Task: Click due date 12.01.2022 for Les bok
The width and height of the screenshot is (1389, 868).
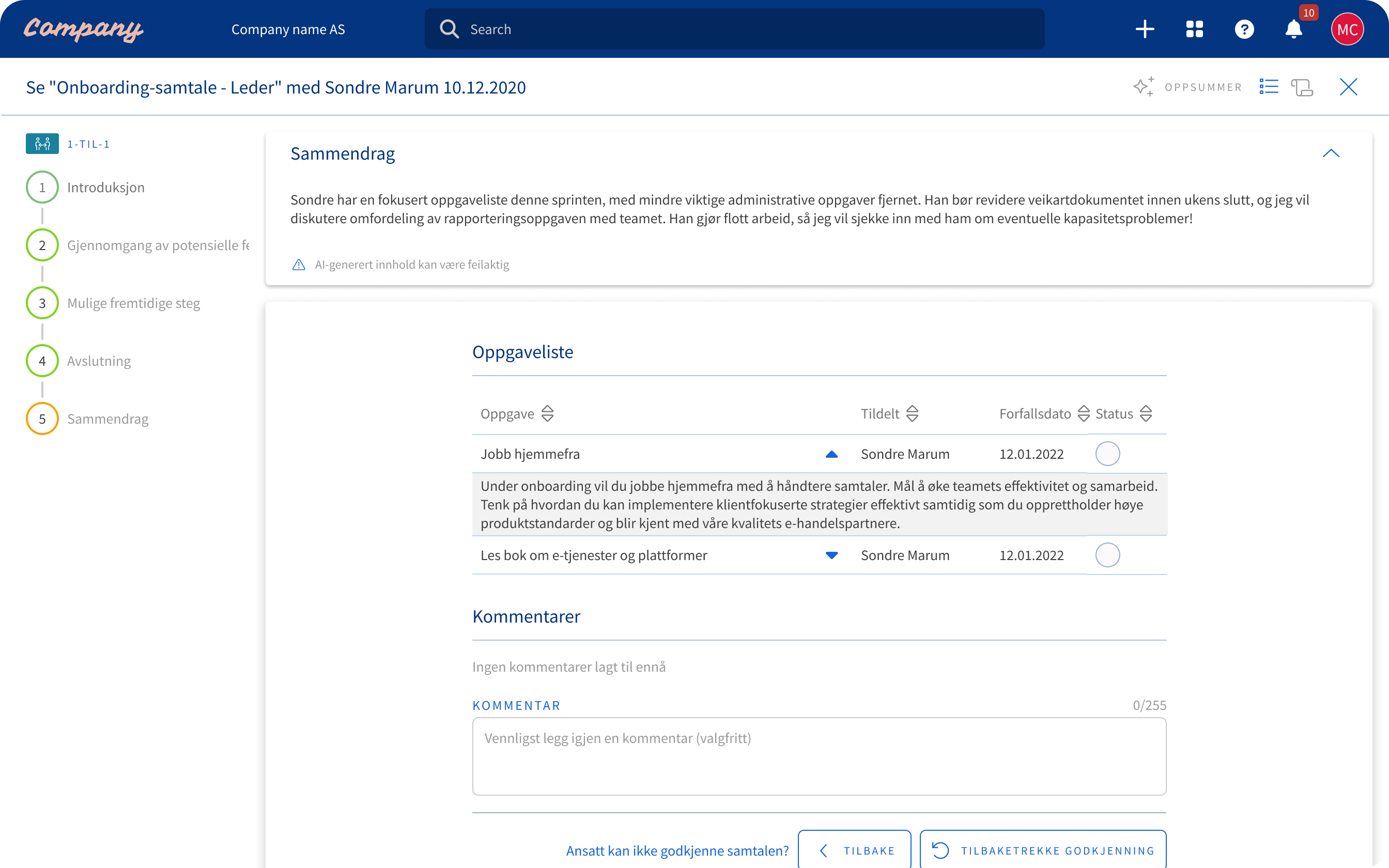Action: click(x=1031, y=555)
